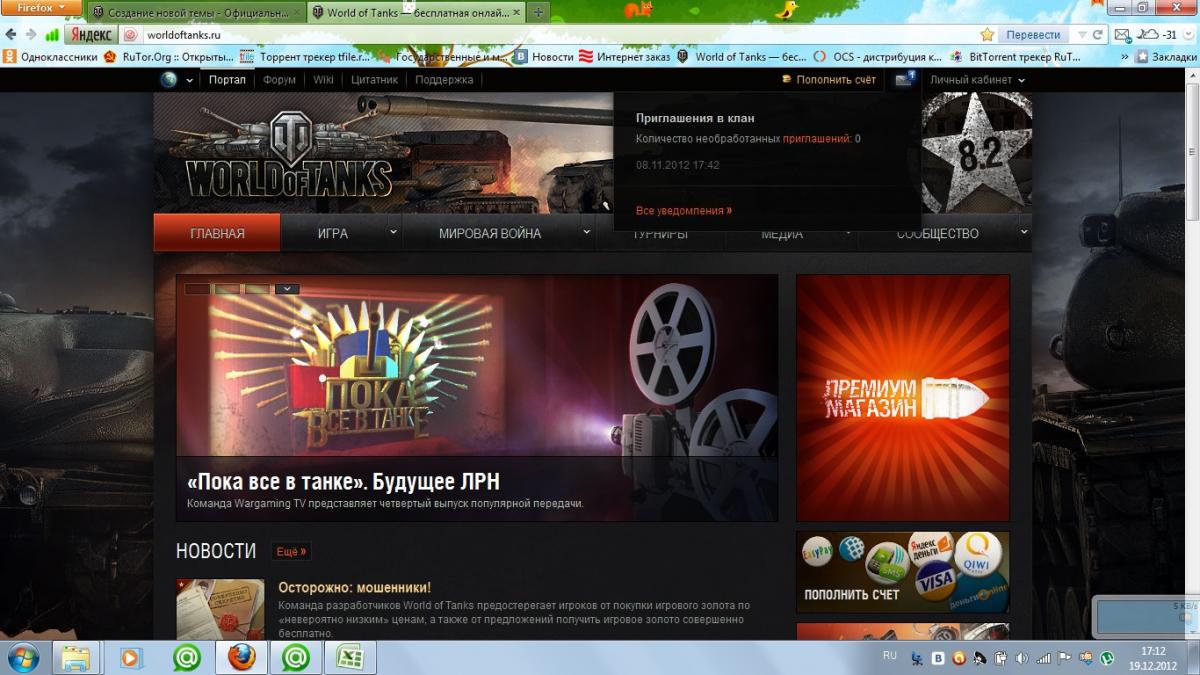Open Windows Explorer from taskbar

pos(77,657)
